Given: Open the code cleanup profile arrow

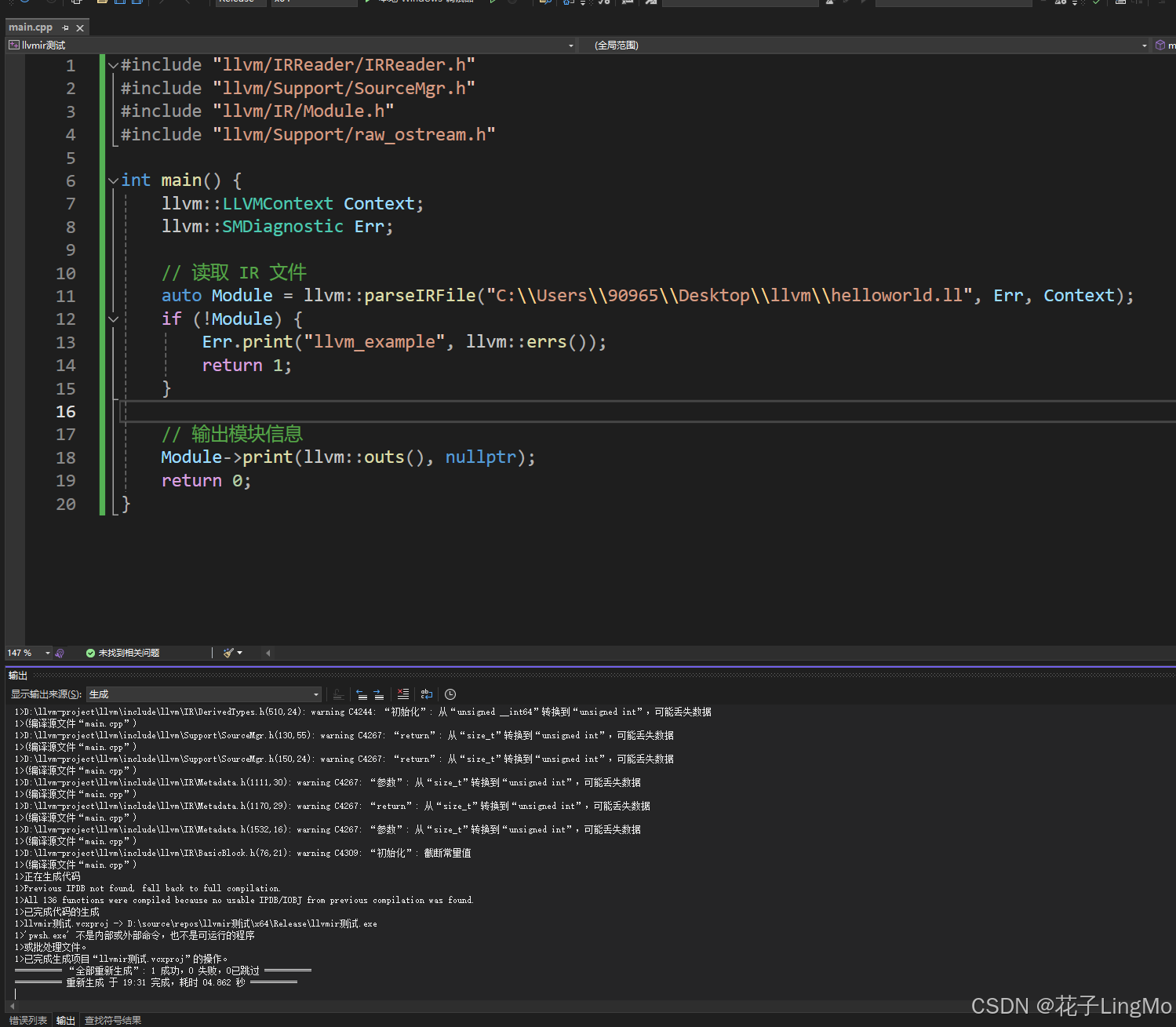Looking at the screenshot, I should [x=239, y=653].
